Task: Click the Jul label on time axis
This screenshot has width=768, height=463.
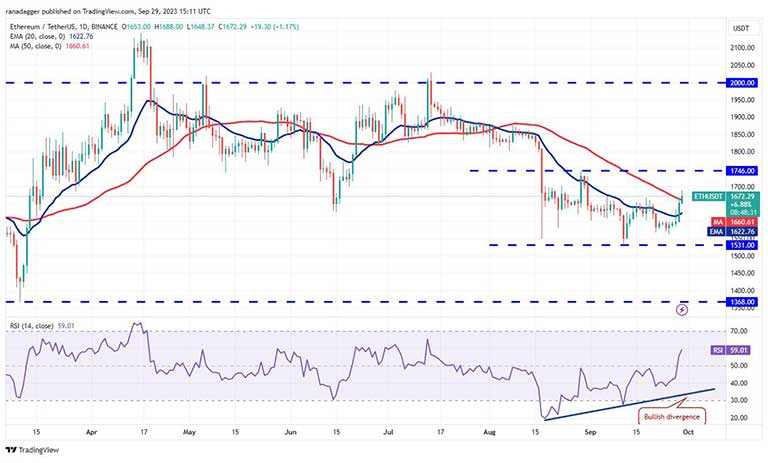Action: pos(388,432)
